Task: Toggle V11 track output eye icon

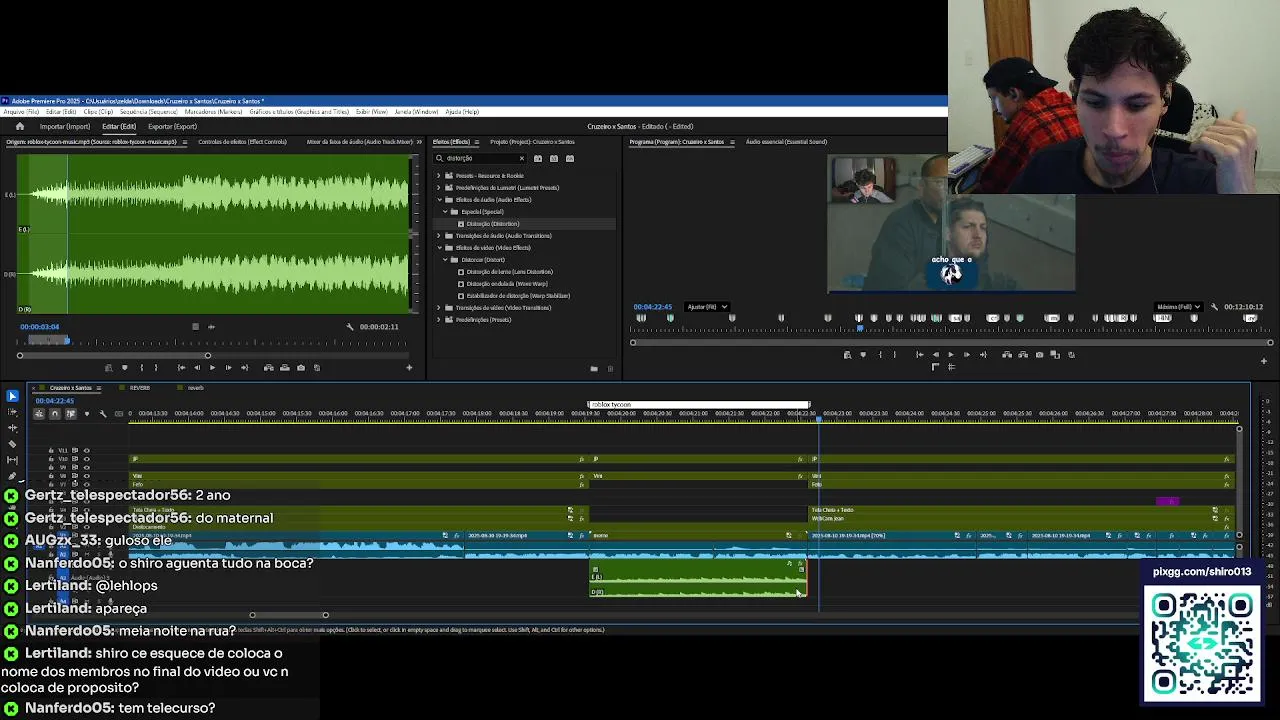Action: pyautogui.click(x=87, y=451)
